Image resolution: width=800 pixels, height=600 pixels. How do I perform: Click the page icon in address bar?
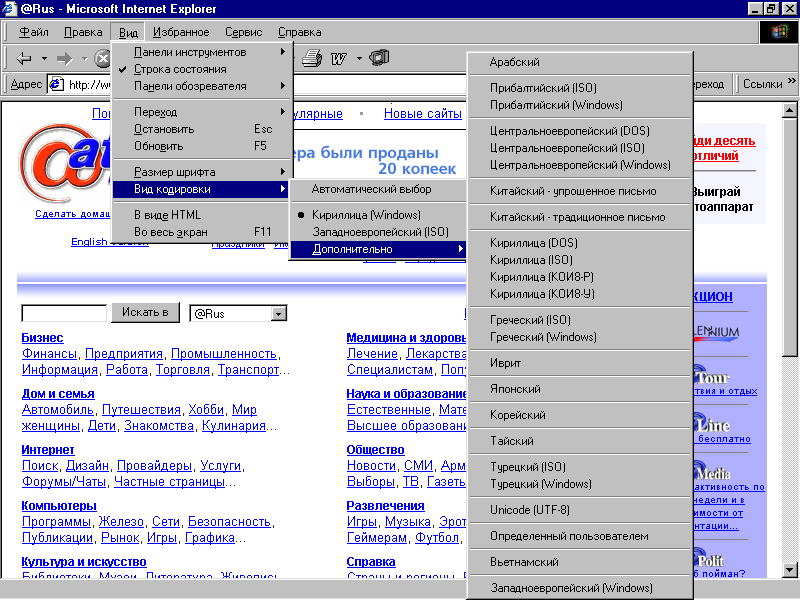[x=56, y=84]
